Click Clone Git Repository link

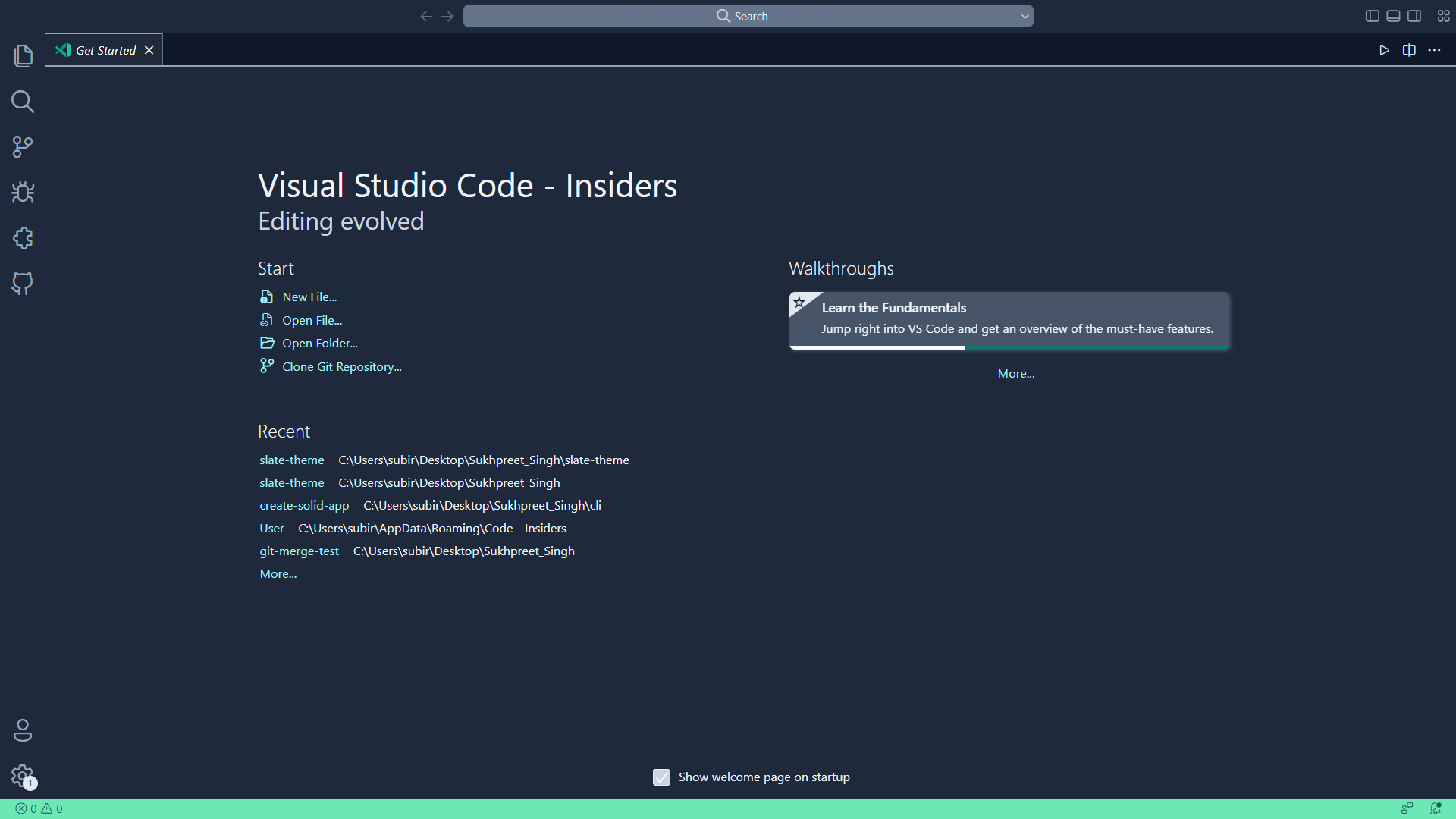point(342,366)
